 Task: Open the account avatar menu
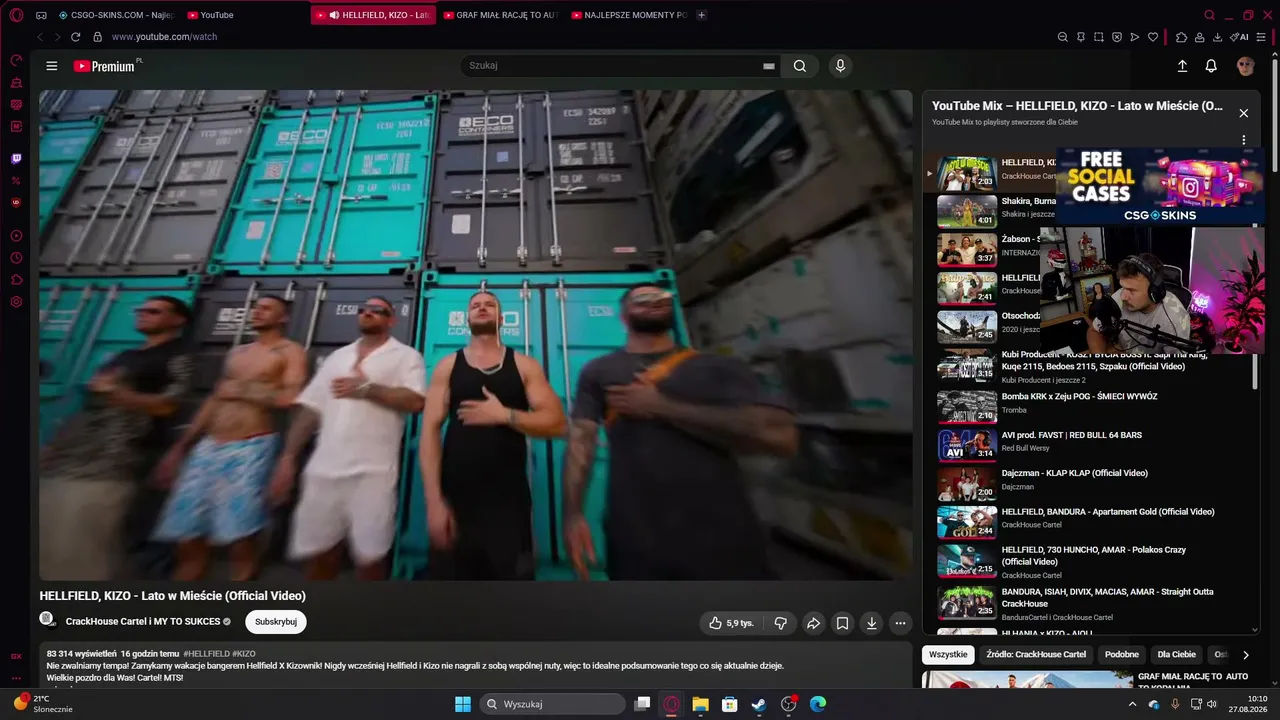(x=1246, y=66)
